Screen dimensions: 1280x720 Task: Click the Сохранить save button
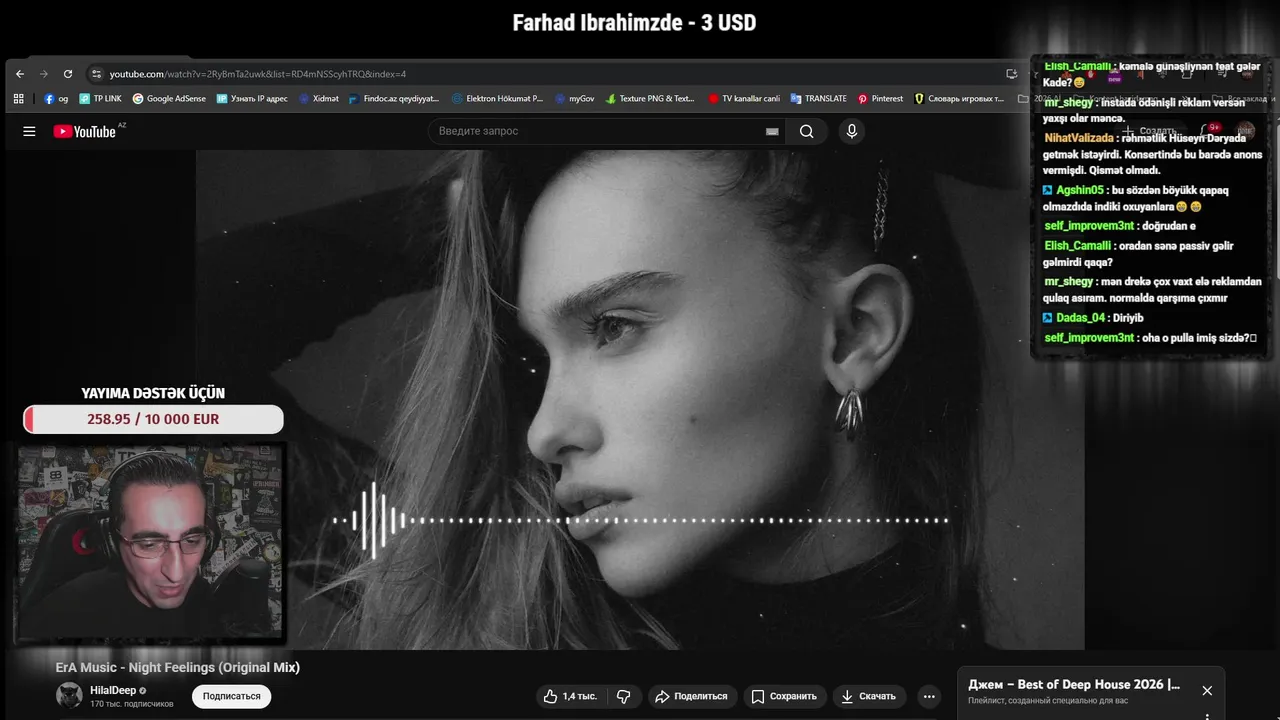pyautogui.click(x=784, y=696)
